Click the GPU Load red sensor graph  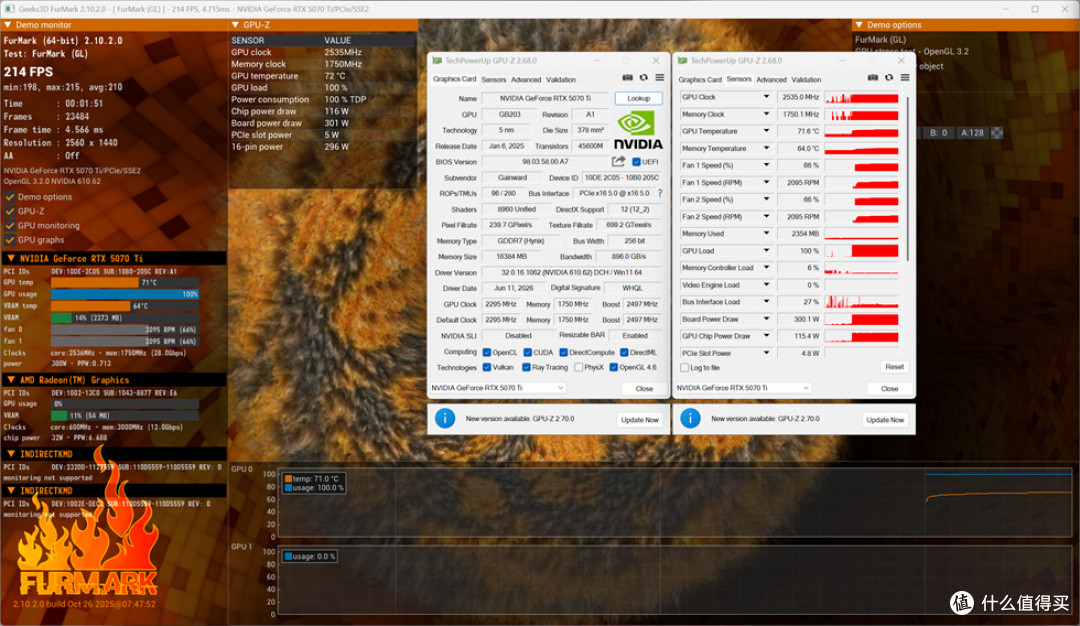861,251
